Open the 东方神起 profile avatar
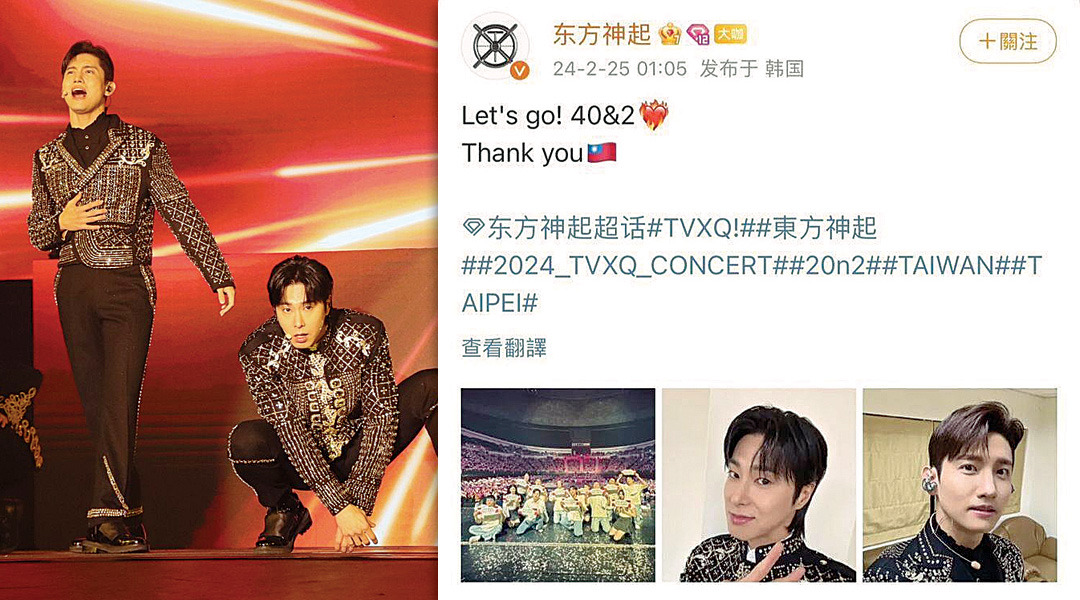1080x600 pixels. pyautogui.click(x=495, y=46)
